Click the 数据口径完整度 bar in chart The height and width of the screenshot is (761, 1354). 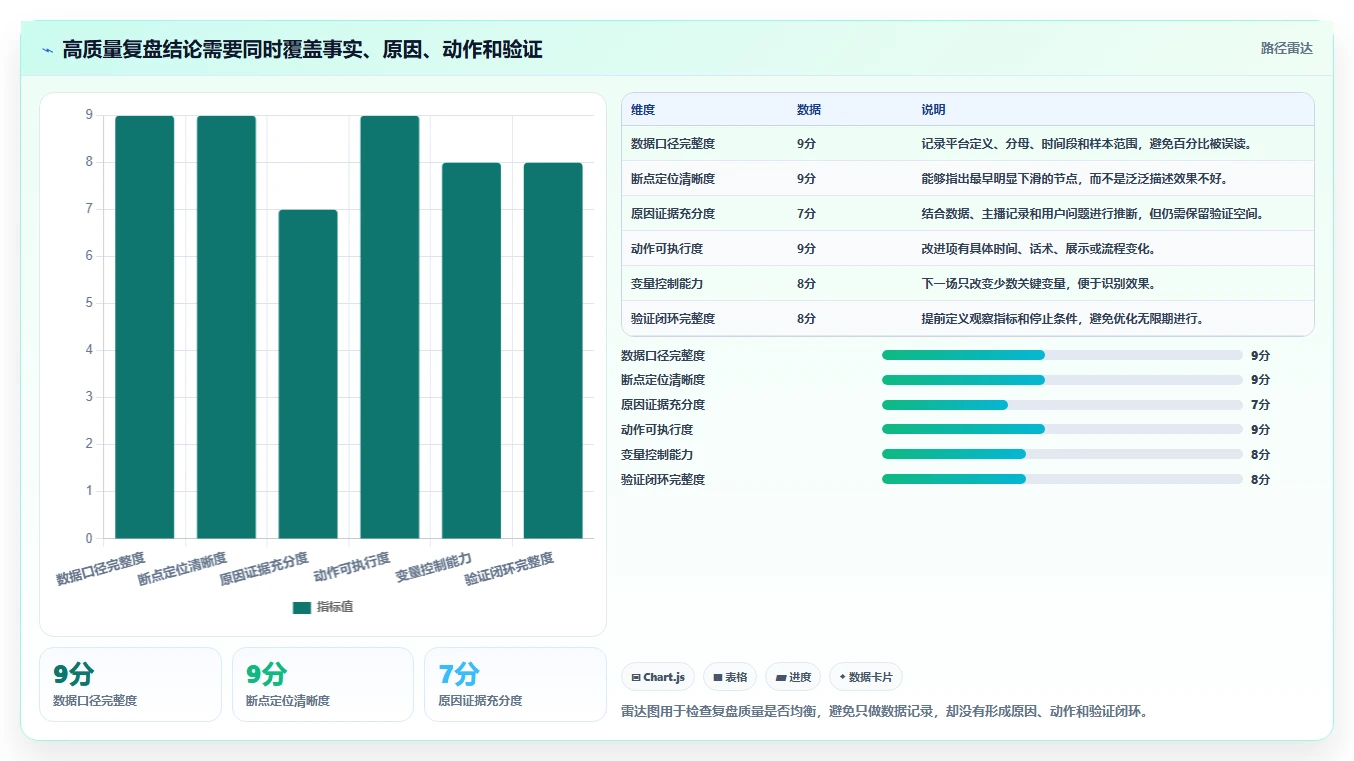(145, 327)
